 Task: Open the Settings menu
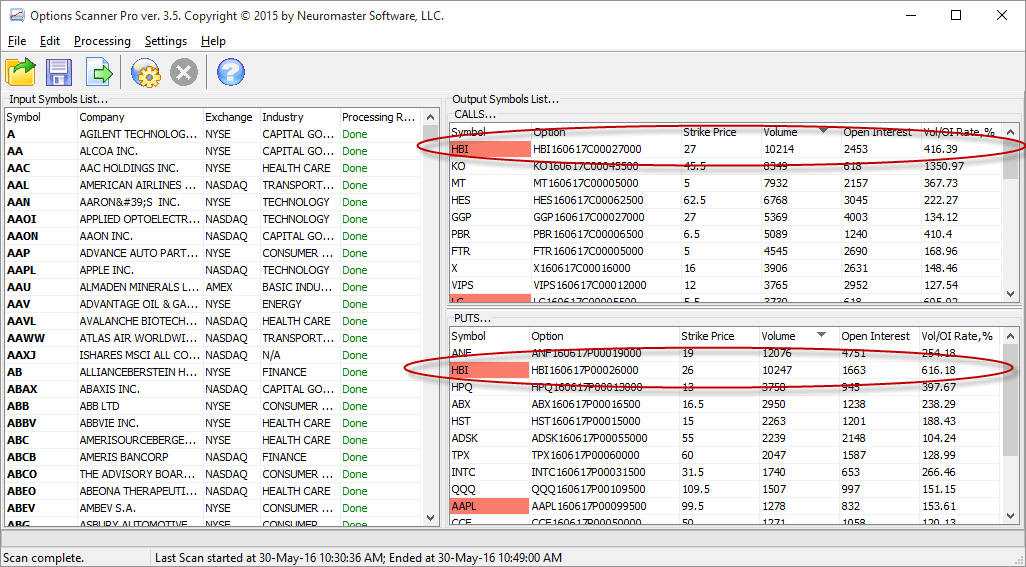coord(166,41)
